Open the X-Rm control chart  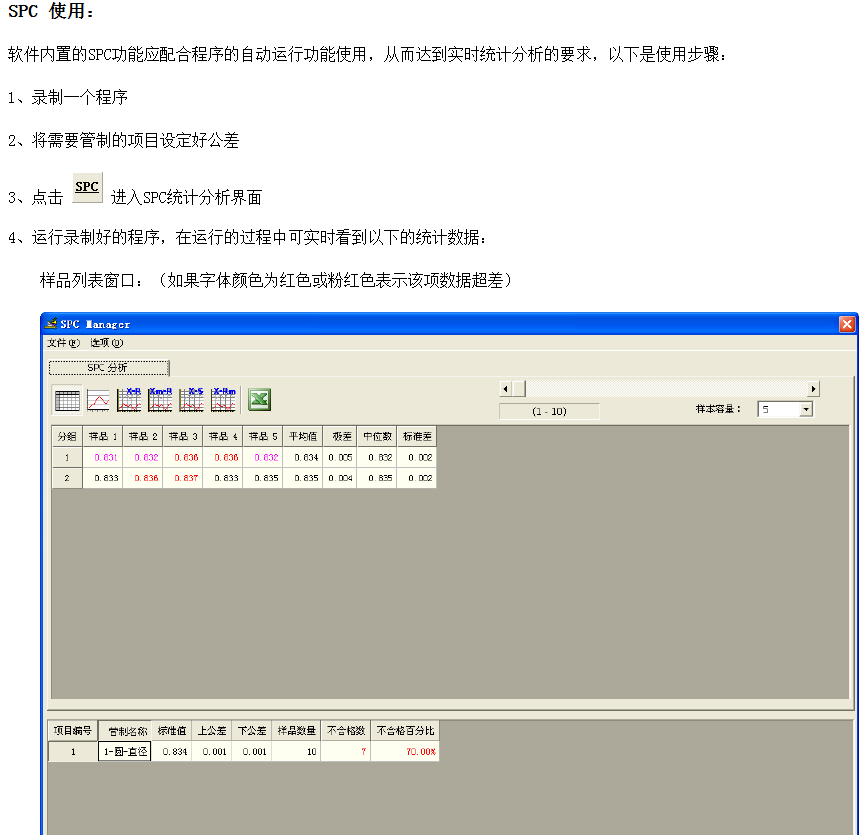[x=222, y=399]
